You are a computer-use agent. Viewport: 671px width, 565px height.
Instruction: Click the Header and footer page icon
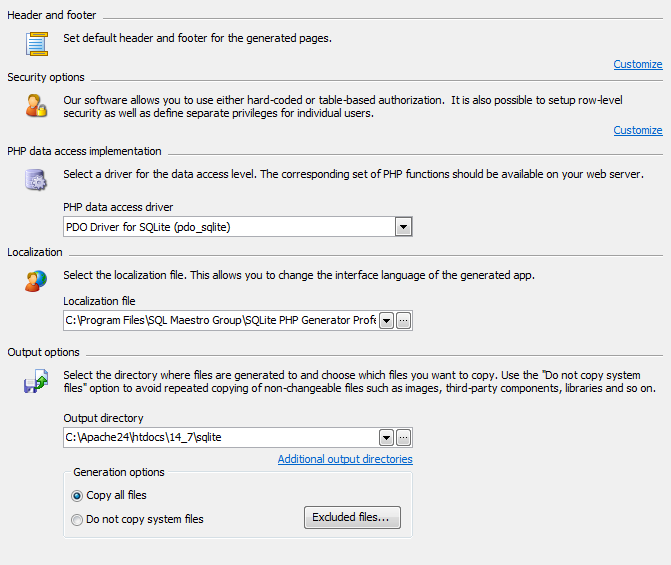[x=37, y=43]
